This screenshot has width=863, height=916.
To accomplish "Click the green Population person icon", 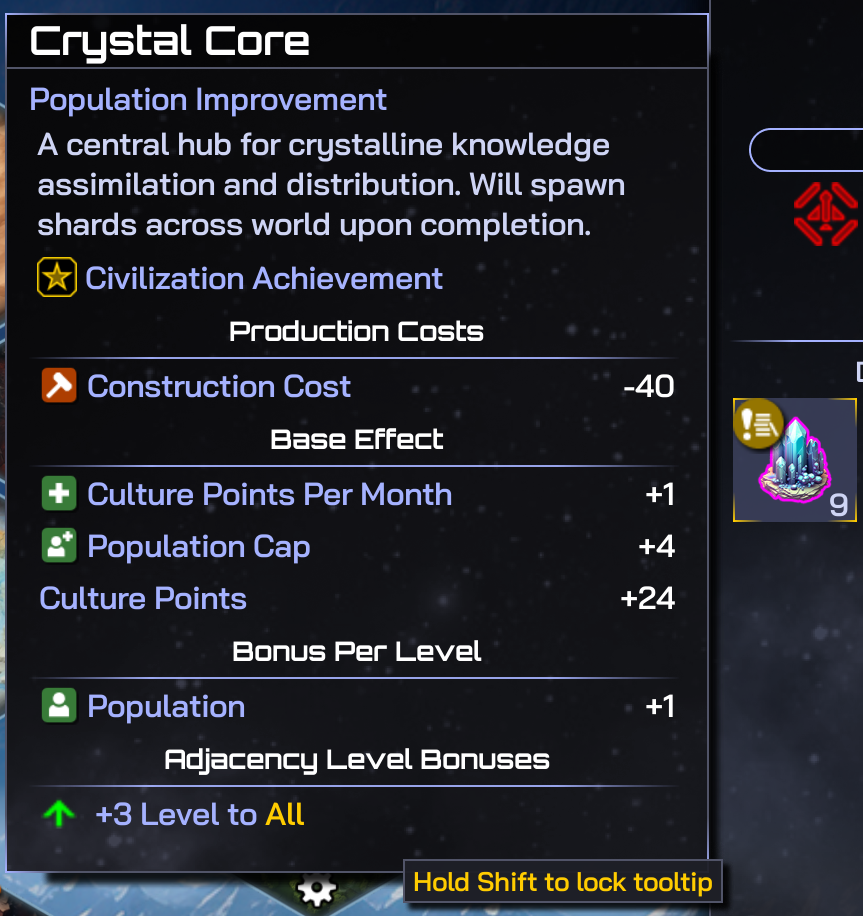I will pos(59,706).
